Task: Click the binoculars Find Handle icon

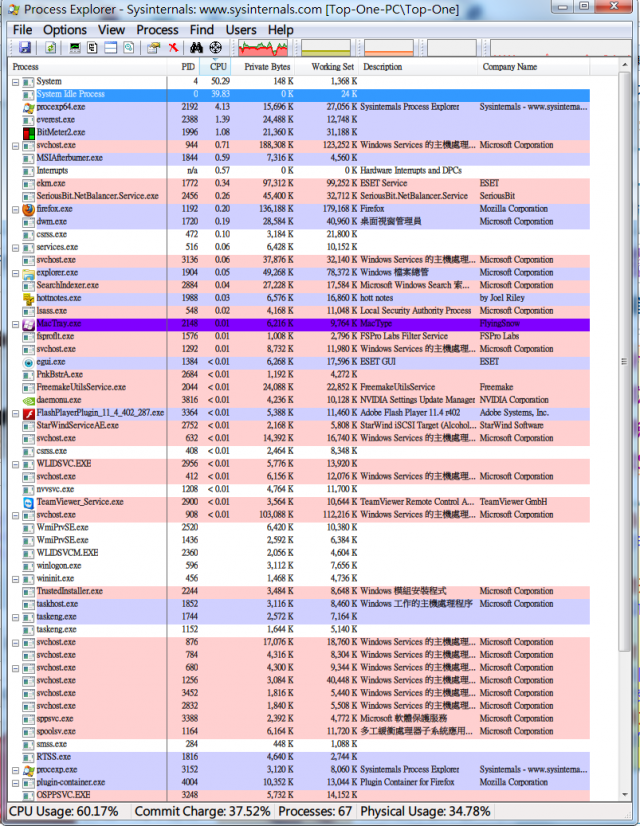Action: point(196,48)
